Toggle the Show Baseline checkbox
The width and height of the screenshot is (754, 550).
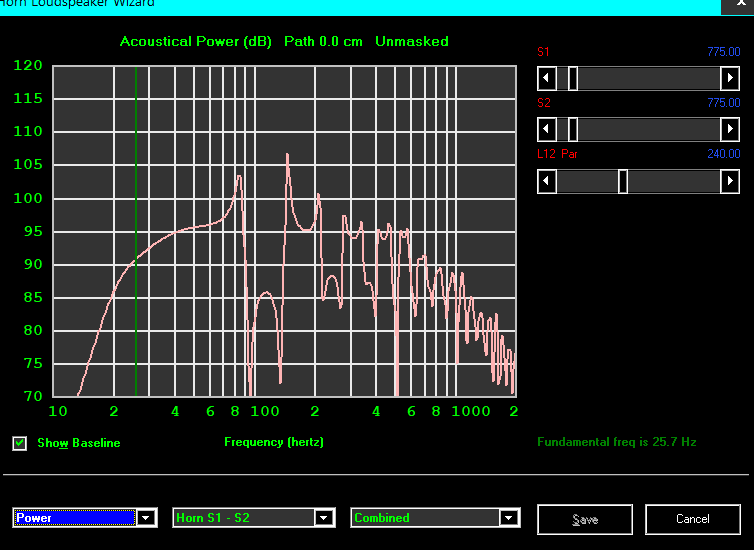point(20,443)
